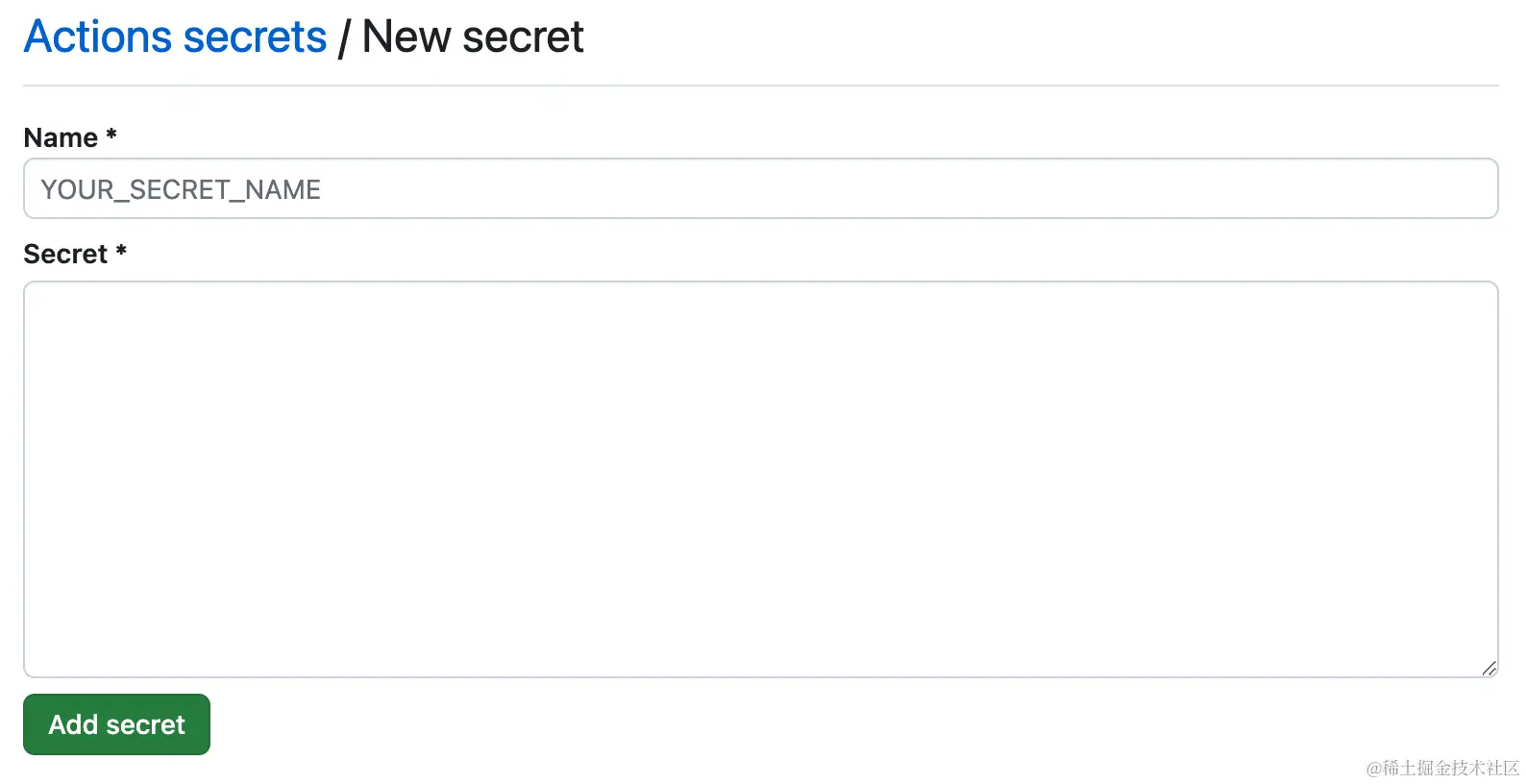The width and height of the screenshot is (1526, 784).
Task: Click the Add secret button
Action: (x=115, y=724)
